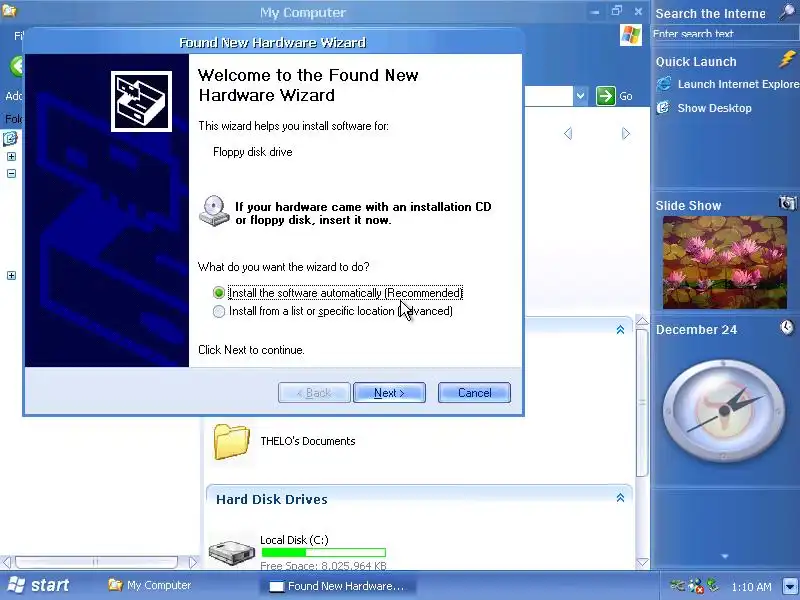800x600 pixels.
Task: Click 'Free Space: 8,025,964 KB' text
Action: click(x=323, y=565)
